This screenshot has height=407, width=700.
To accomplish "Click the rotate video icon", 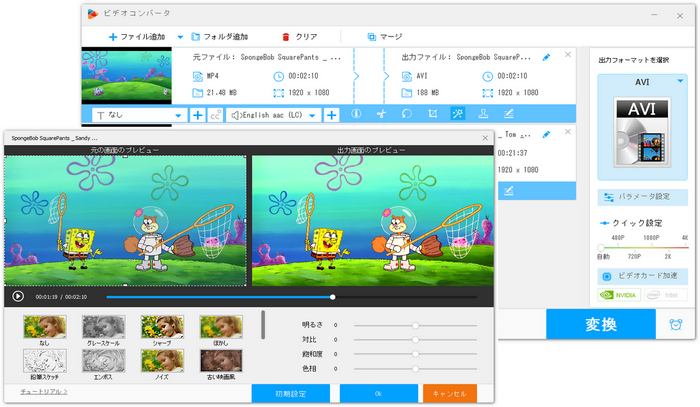I will (406, 115).
